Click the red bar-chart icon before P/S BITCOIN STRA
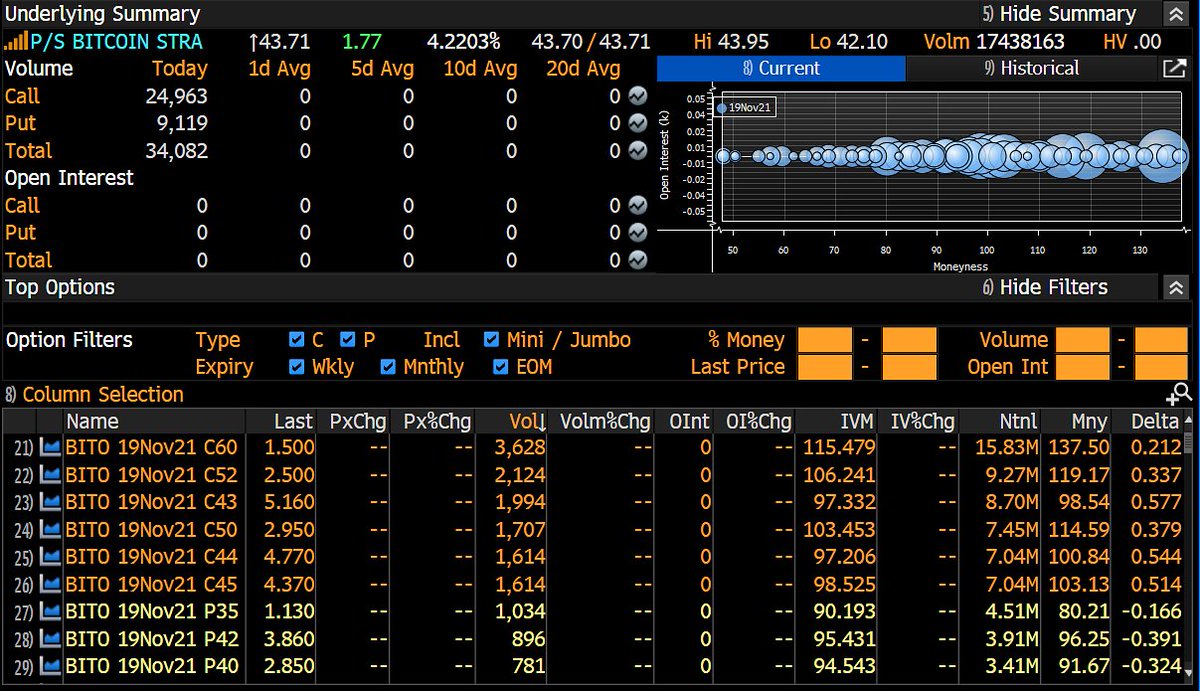The height and width of the screenshot is (691, 1200). 16,42
